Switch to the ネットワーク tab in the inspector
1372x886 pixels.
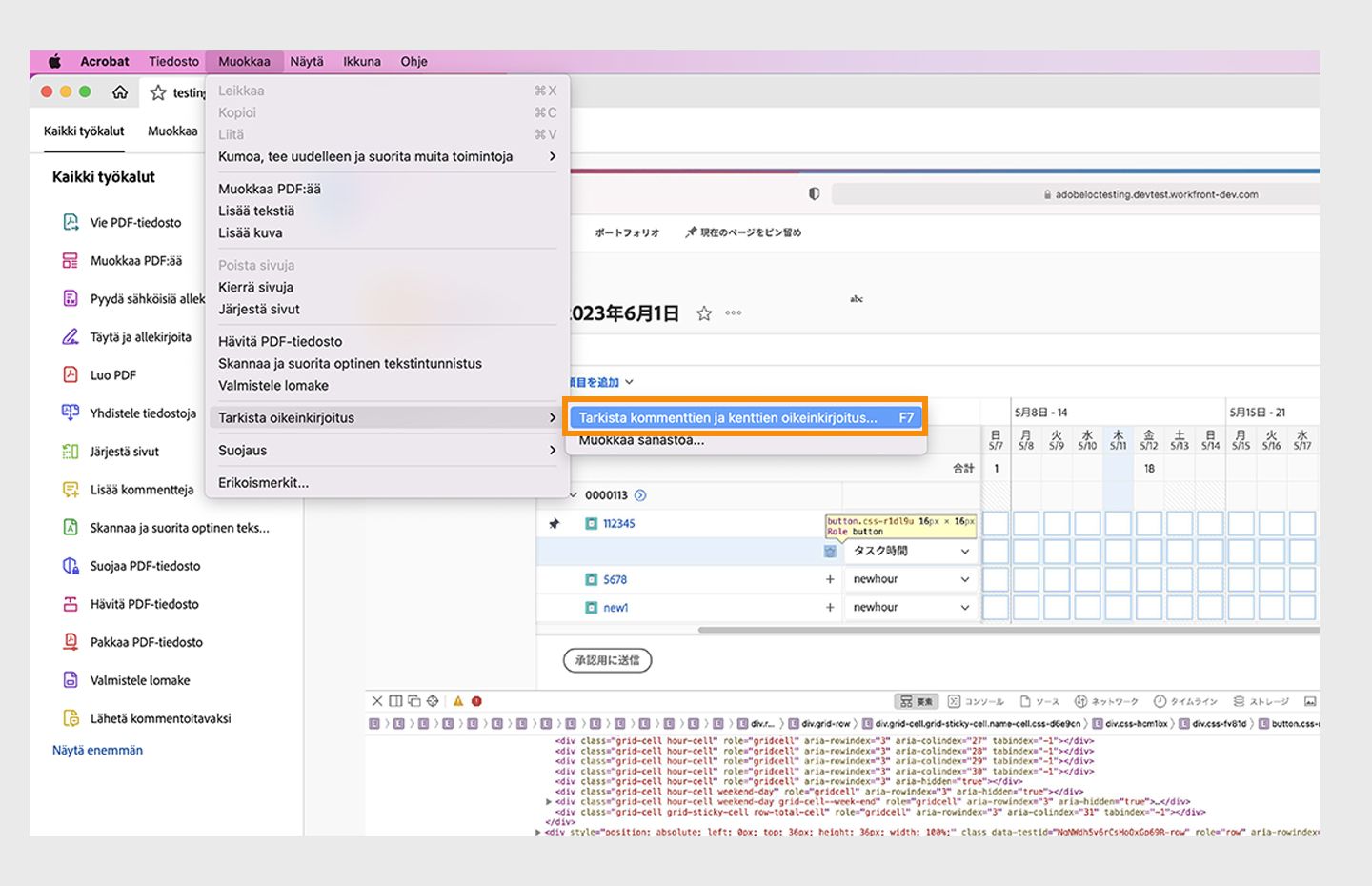pyautogui.click(x=1106, y=701)
